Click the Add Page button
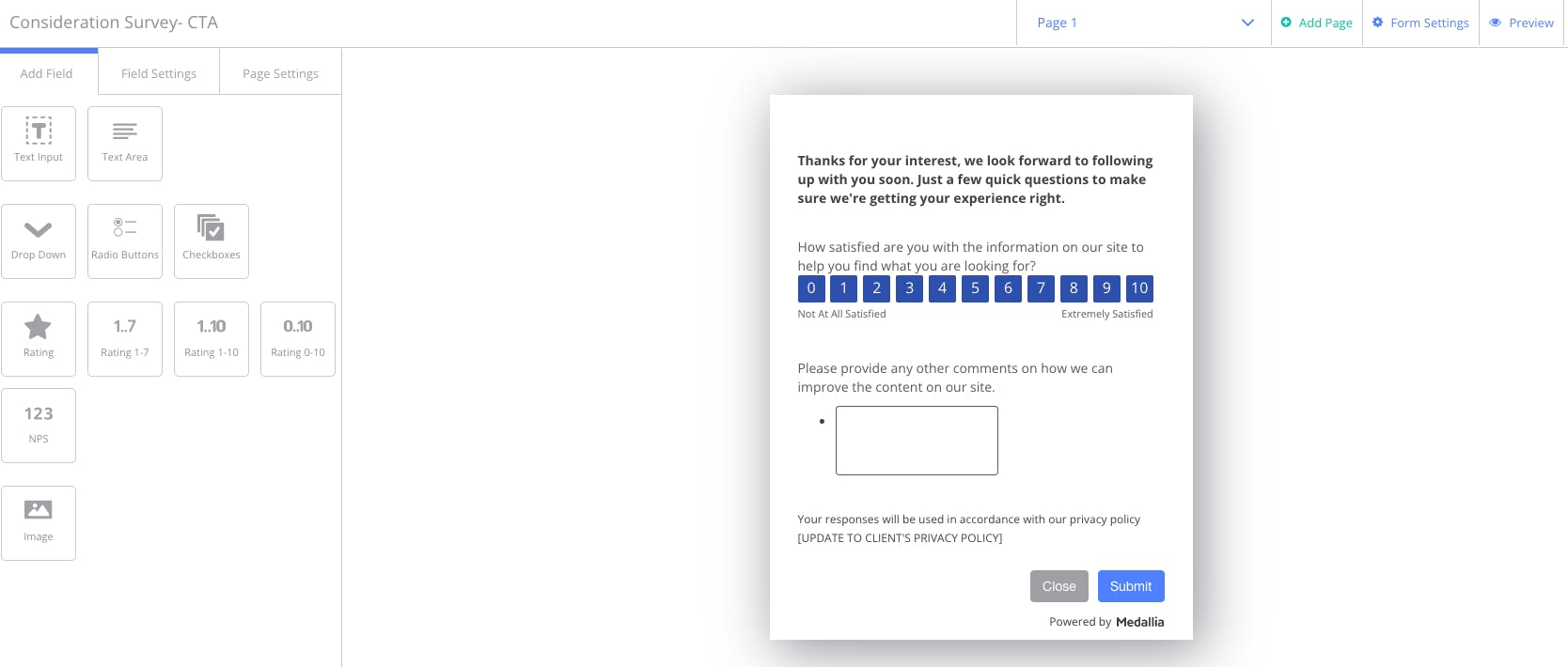1568x667 pixels. point(1317,23)
